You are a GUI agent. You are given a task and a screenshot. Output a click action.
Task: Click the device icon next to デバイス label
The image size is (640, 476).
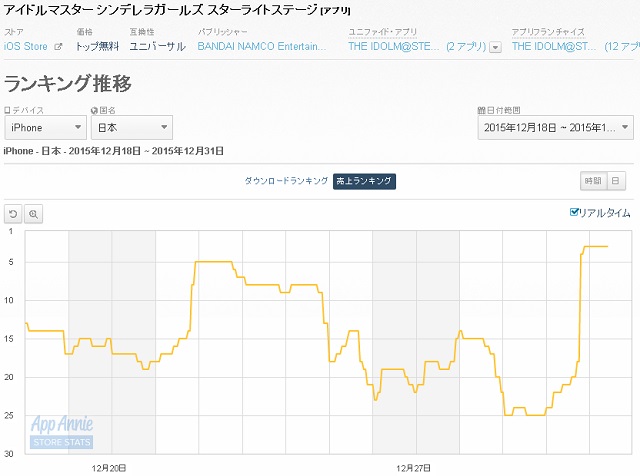click(7, 110)
